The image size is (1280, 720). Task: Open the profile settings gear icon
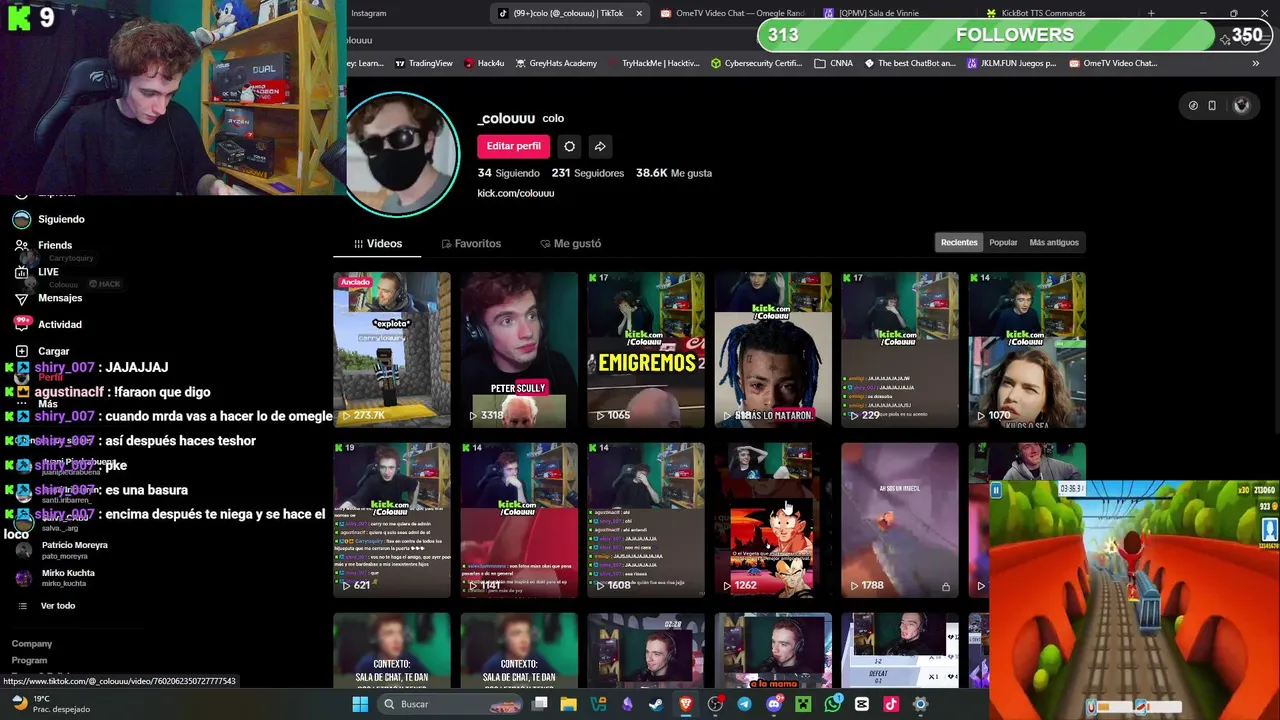pos(569,146)
